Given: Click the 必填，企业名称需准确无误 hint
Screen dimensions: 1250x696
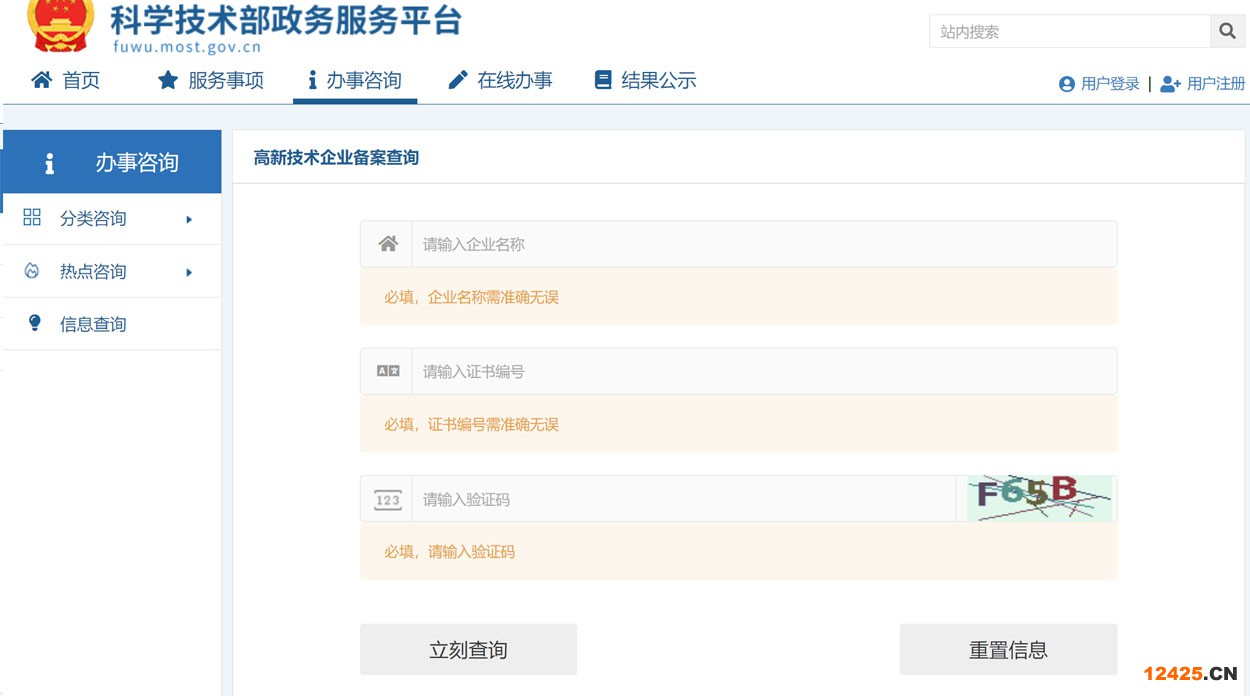Looking at the screenshot, I should [x=471, y=297].
